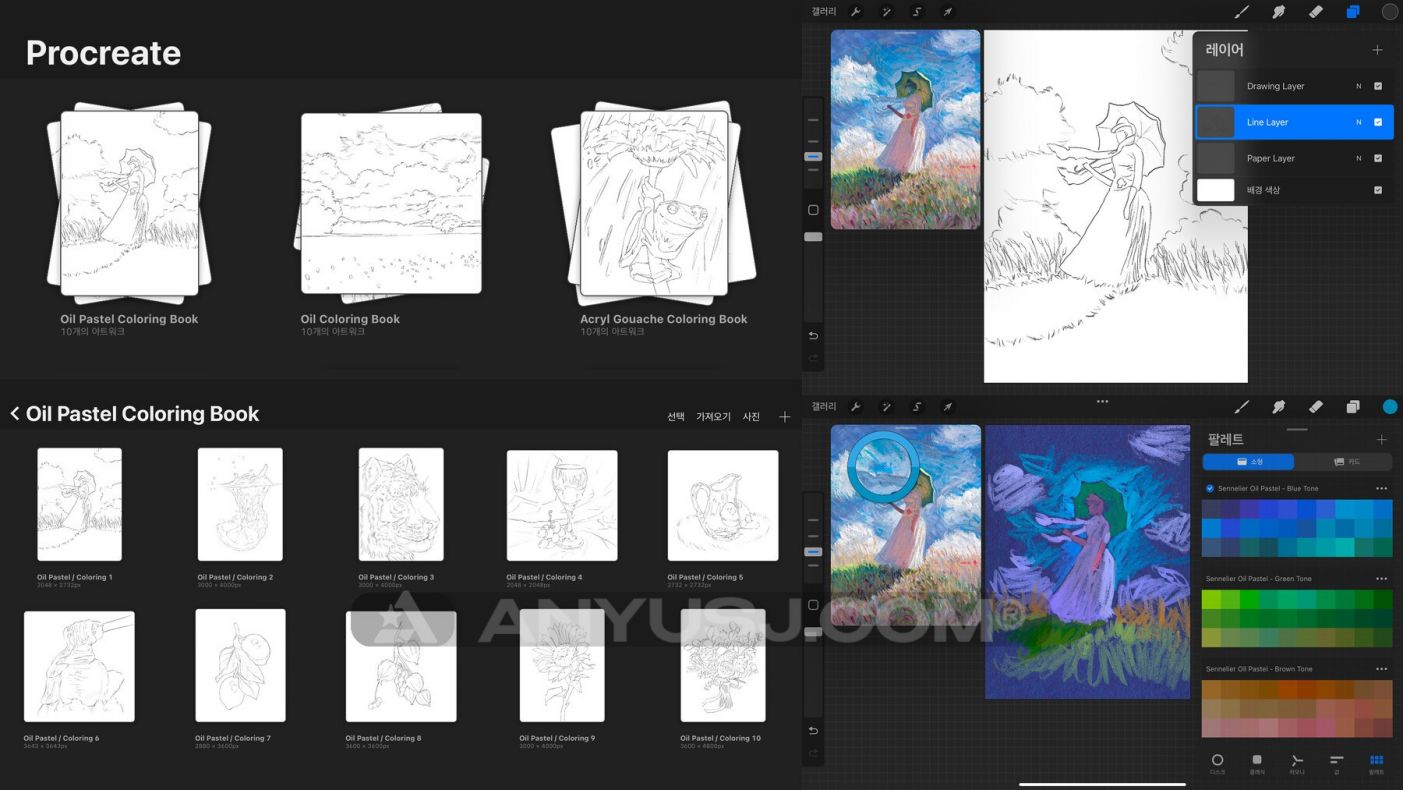Open the Oil Coloring Book stack
1403x790 pixels.
[x=391, y=202]
